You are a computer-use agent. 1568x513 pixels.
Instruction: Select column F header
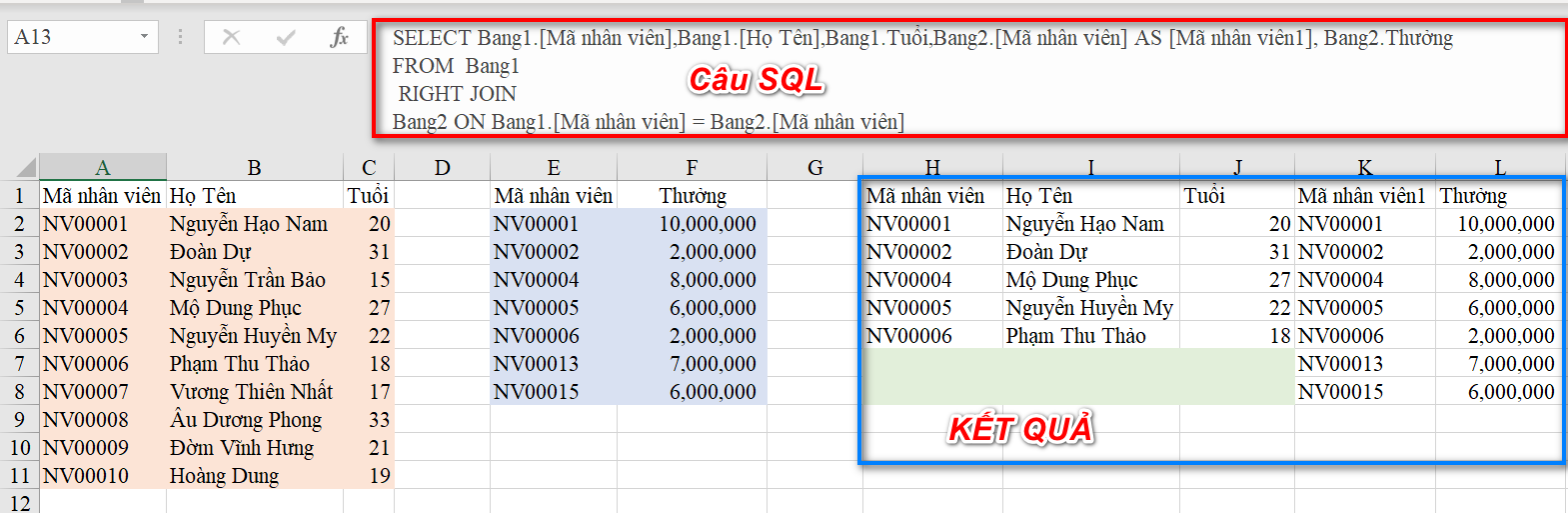tap(692, 167)
